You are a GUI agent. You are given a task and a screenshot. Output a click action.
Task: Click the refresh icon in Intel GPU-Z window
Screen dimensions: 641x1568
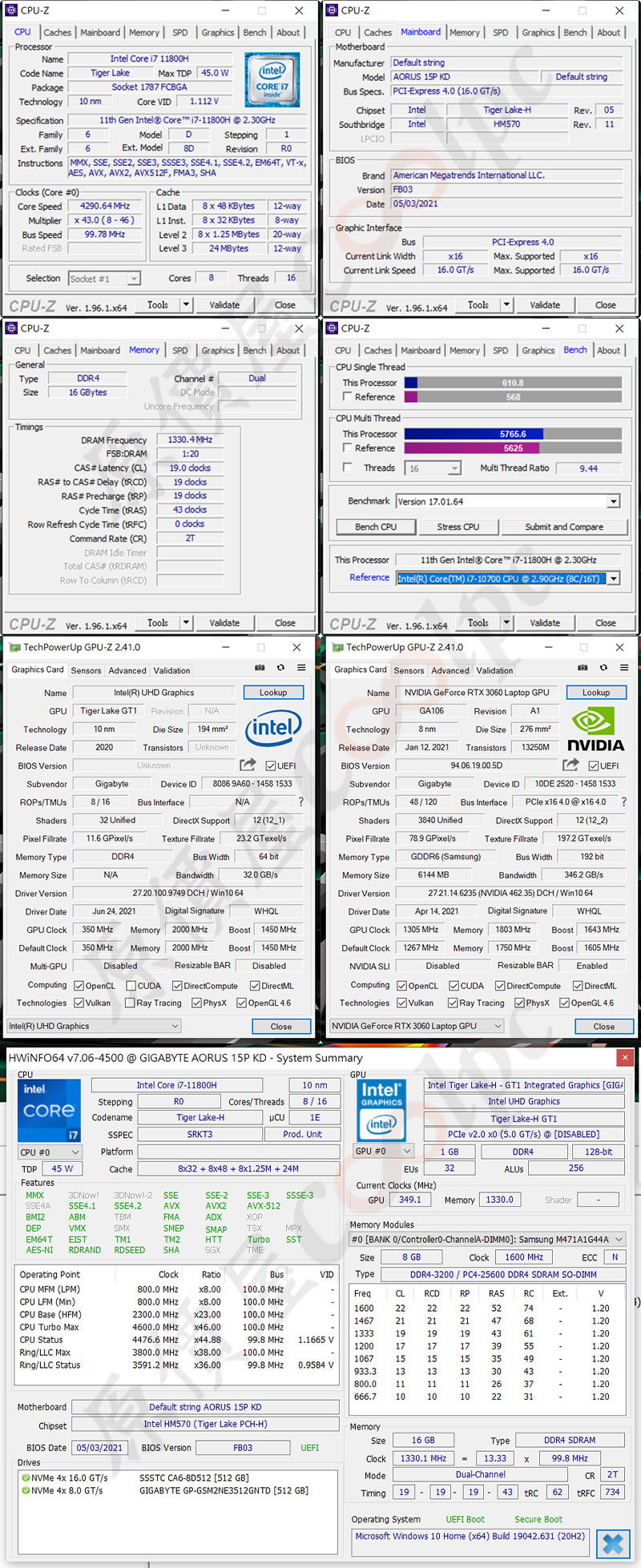click(280, 667)
